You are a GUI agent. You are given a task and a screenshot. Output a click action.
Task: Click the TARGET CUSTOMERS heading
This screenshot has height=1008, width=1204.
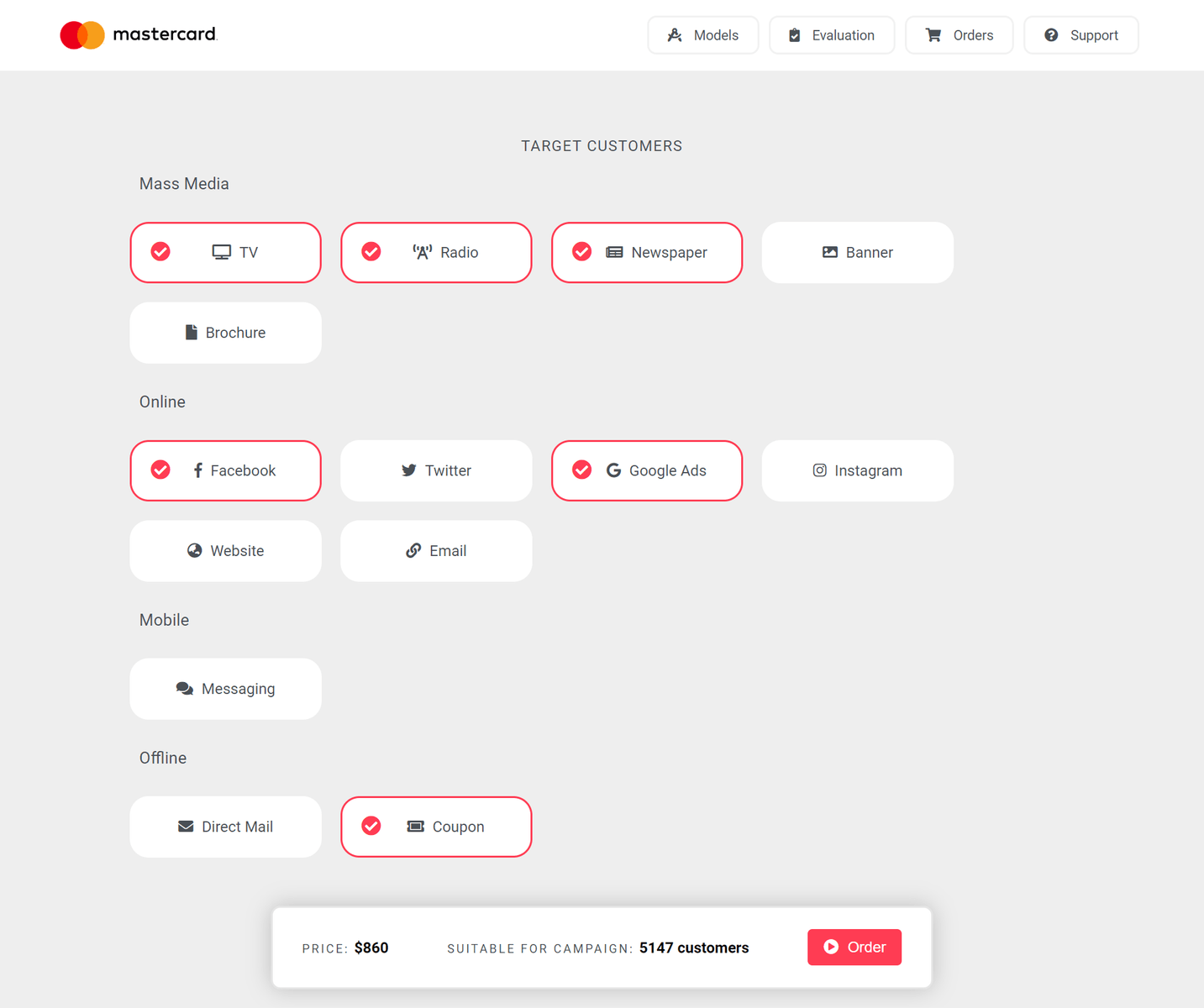click(602, 146)
